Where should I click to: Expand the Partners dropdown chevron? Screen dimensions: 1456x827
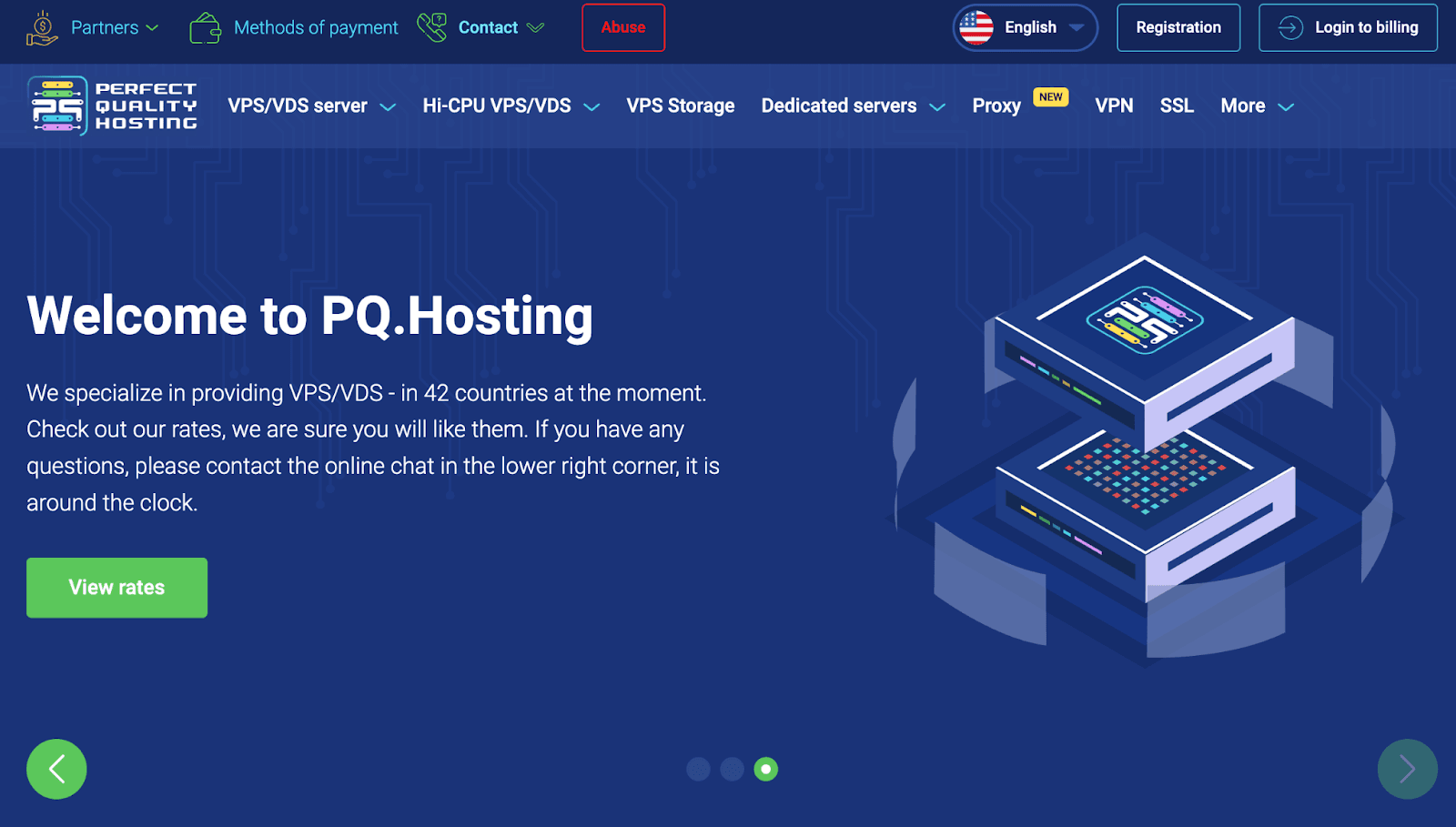tap(152, 28)
